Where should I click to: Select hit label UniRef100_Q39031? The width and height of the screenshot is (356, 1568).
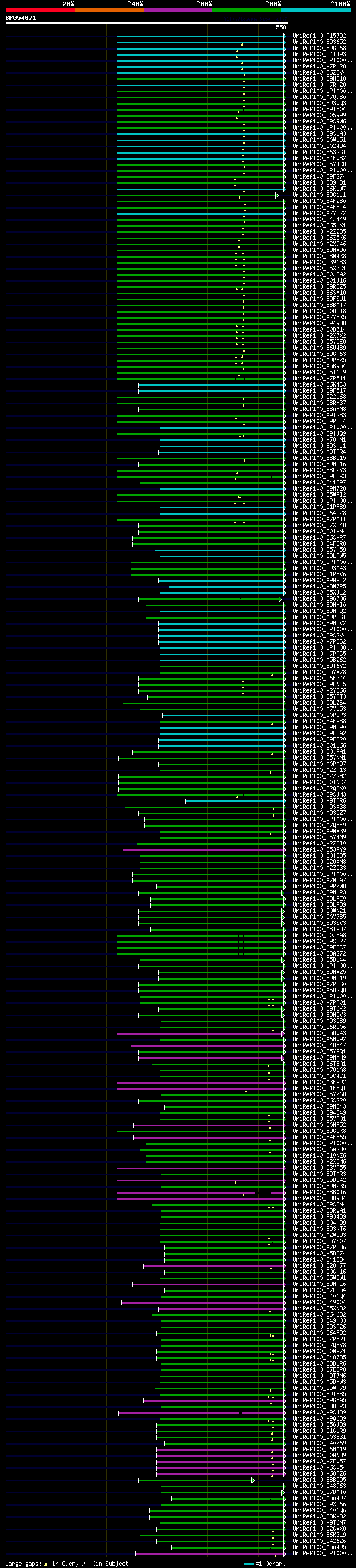pyautogui.click(x=319, y=182)
